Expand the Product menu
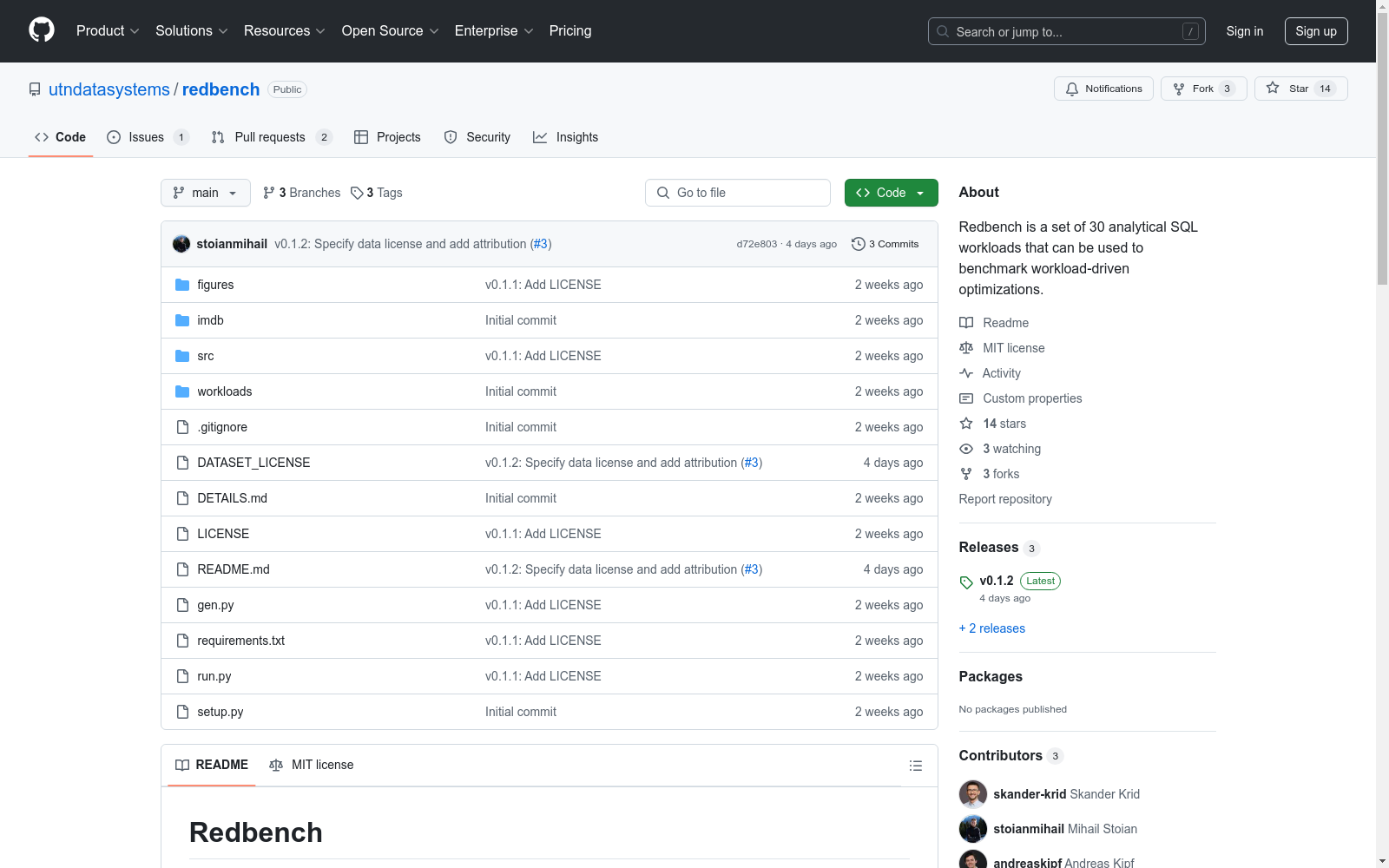1389x868 pixels. tap(108, 30)
